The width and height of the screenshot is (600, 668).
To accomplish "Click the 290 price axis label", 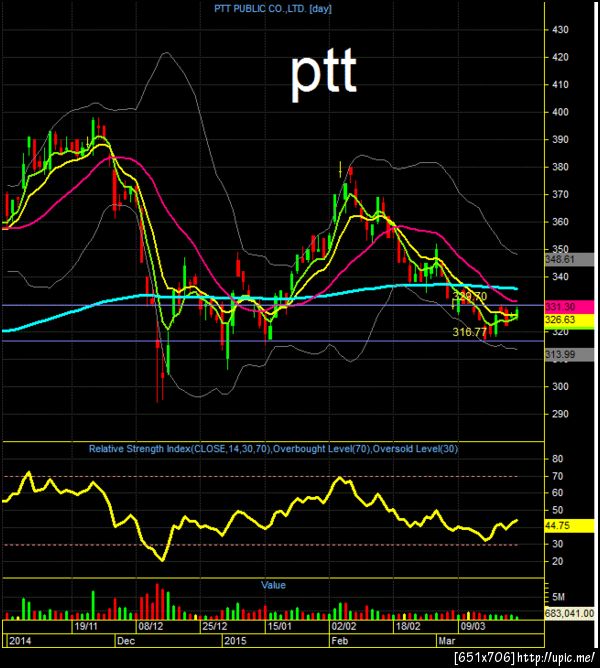I will click(x=560, y=414).
